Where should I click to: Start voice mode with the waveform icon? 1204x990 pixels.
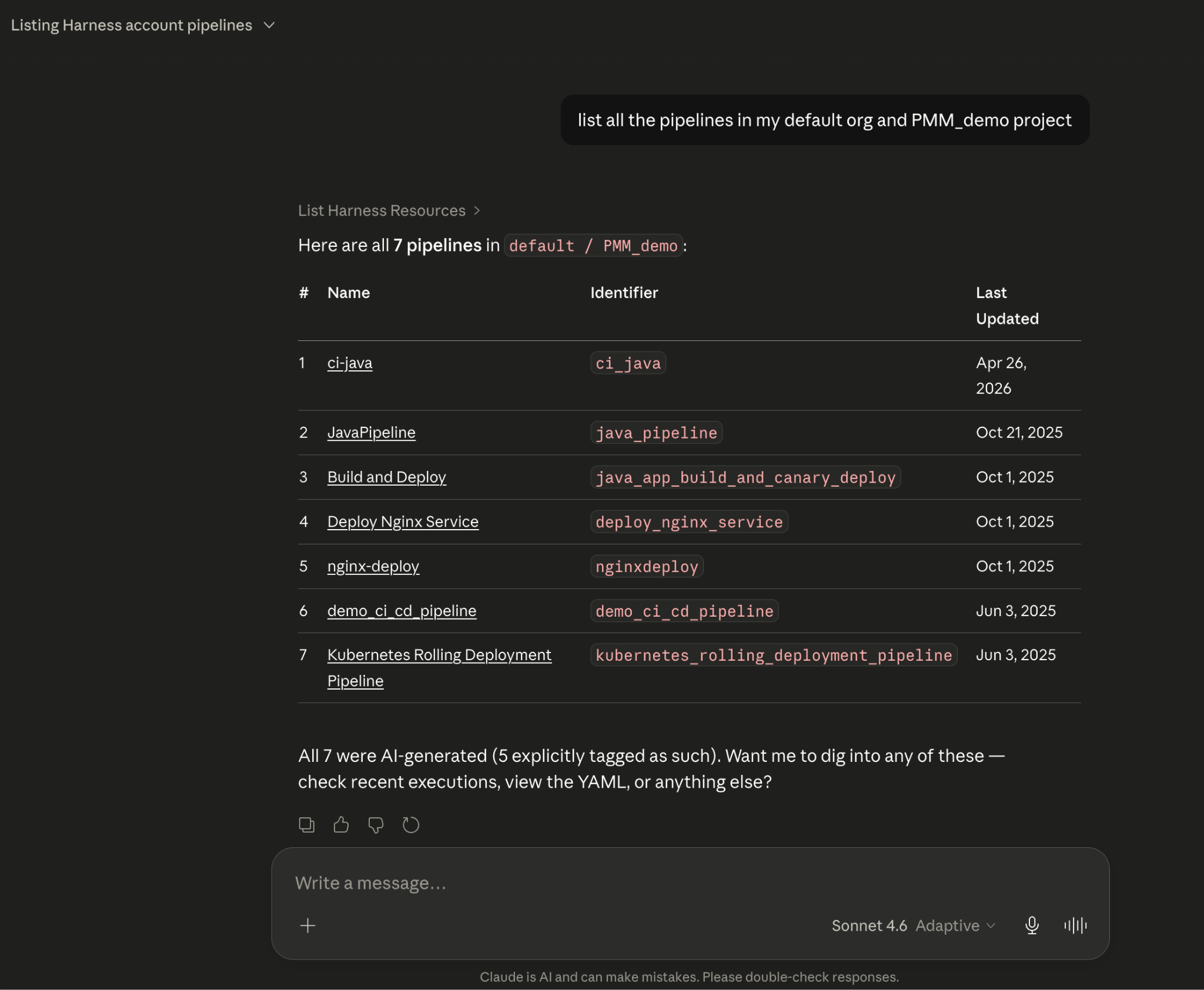pyautogui.click(x=1075, y=926)
